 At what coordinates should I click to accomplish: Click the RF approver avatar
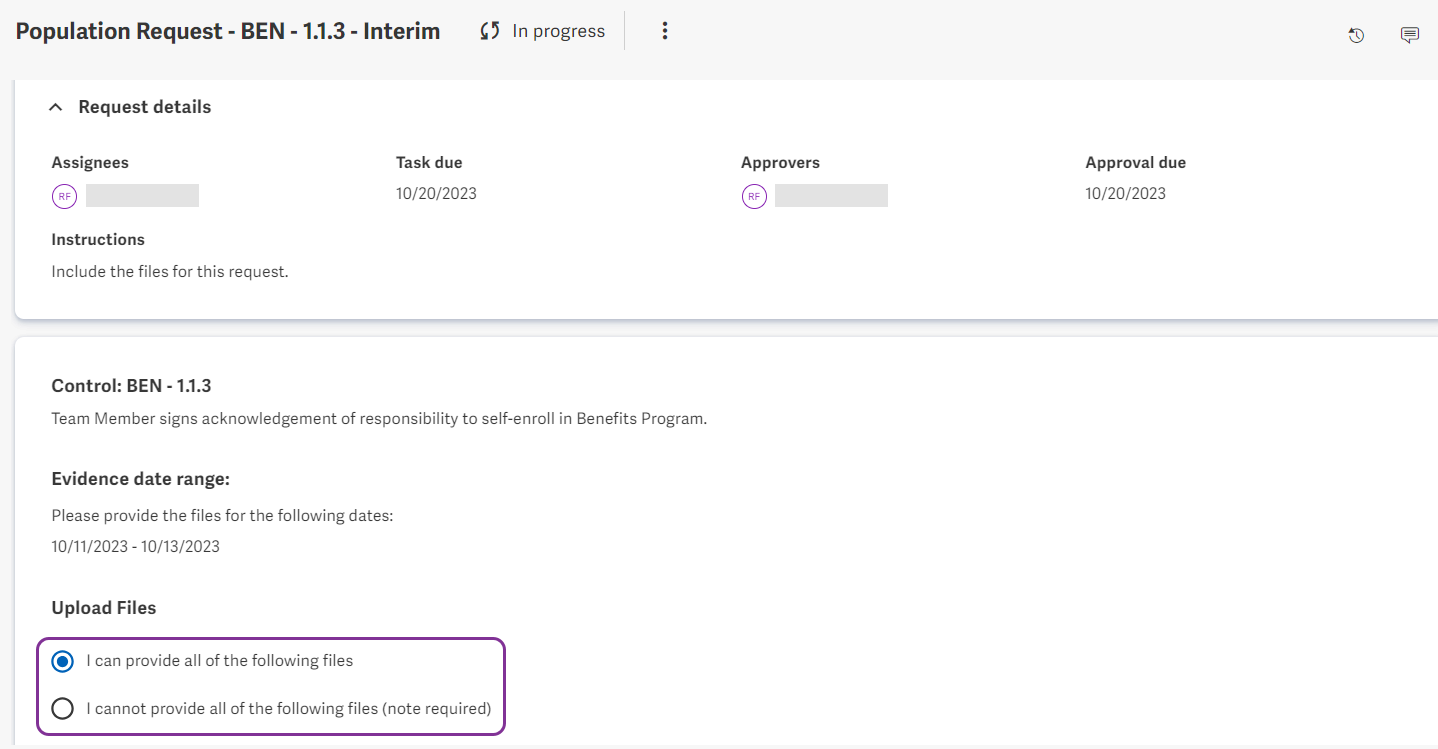(754, 196)
